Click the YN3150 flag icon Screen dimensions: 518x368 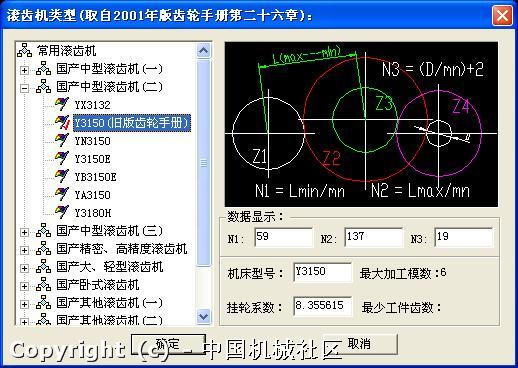(62, 140)
